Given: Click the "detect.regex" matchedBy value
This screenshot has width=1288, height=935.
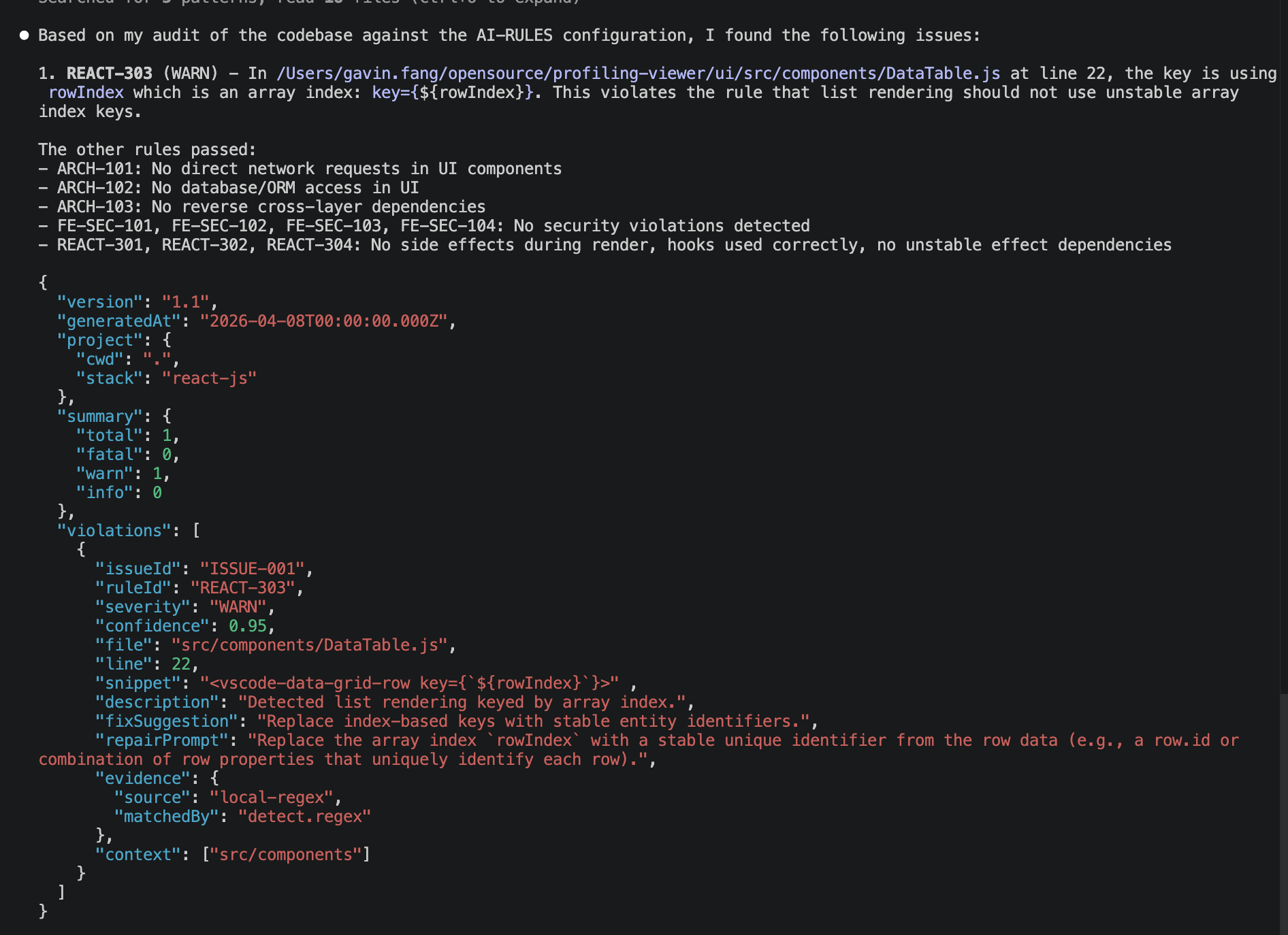Looking at the screenshot, I should 304,817.
